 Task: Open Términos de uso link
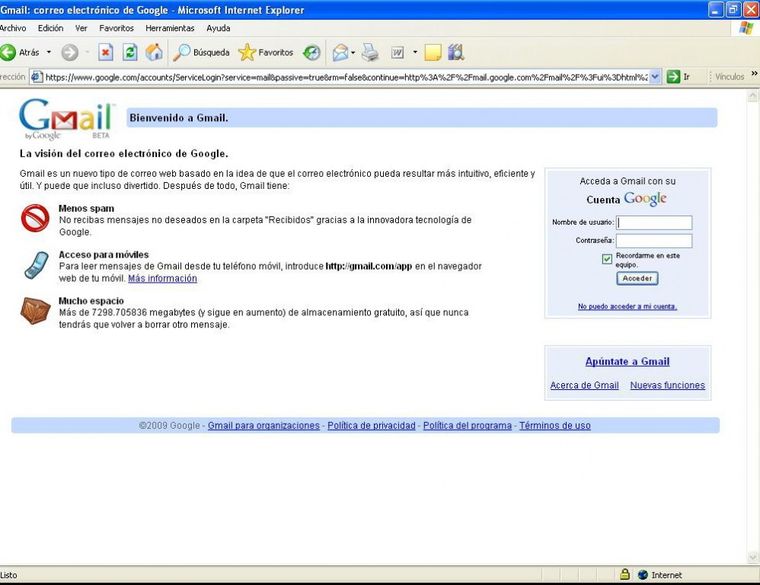pos(555,426)
